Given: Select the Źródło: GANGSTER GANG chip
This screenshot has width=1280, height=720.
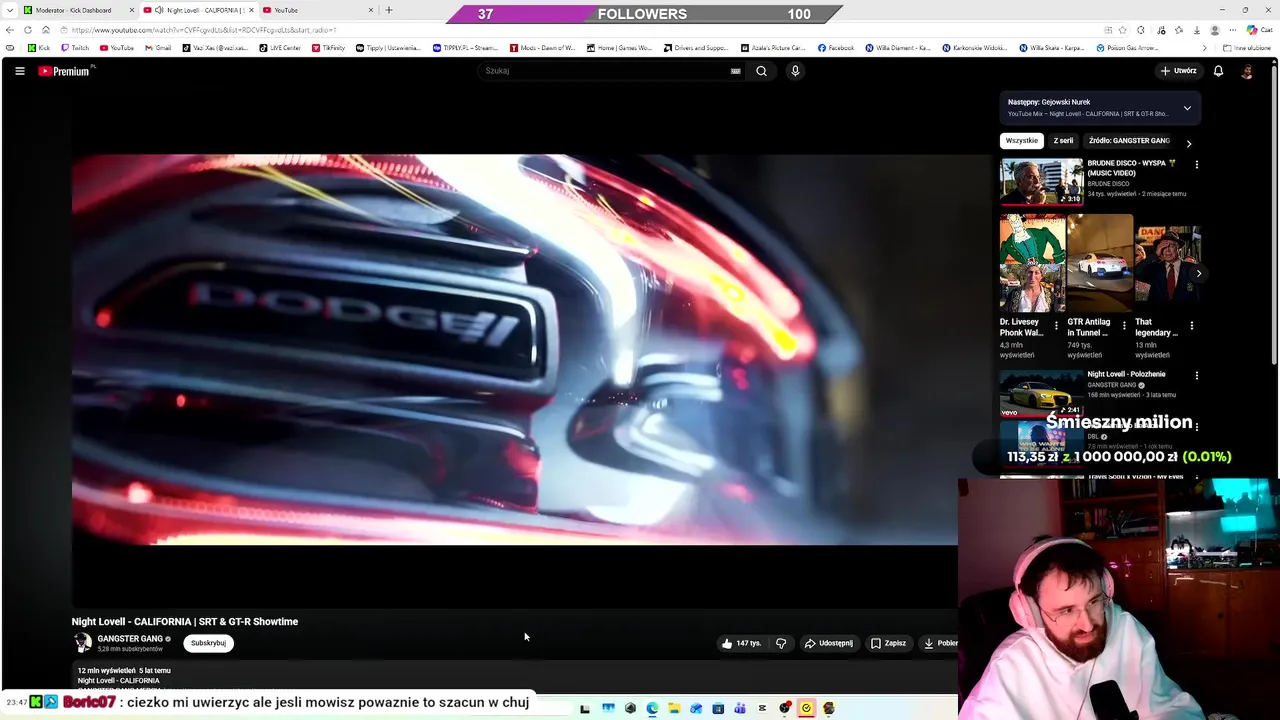Looking at the screenshot, I should tap(1129, 141).
